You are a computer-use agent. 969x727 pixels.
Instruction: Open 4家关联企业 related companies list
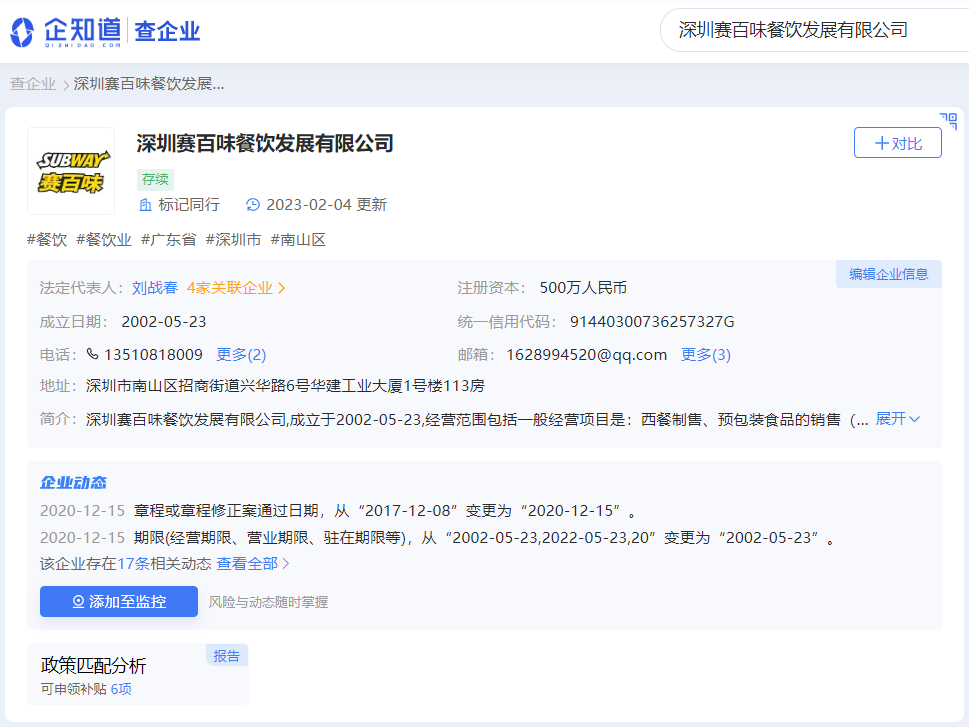pyautogui.click(x=236, y=288)
